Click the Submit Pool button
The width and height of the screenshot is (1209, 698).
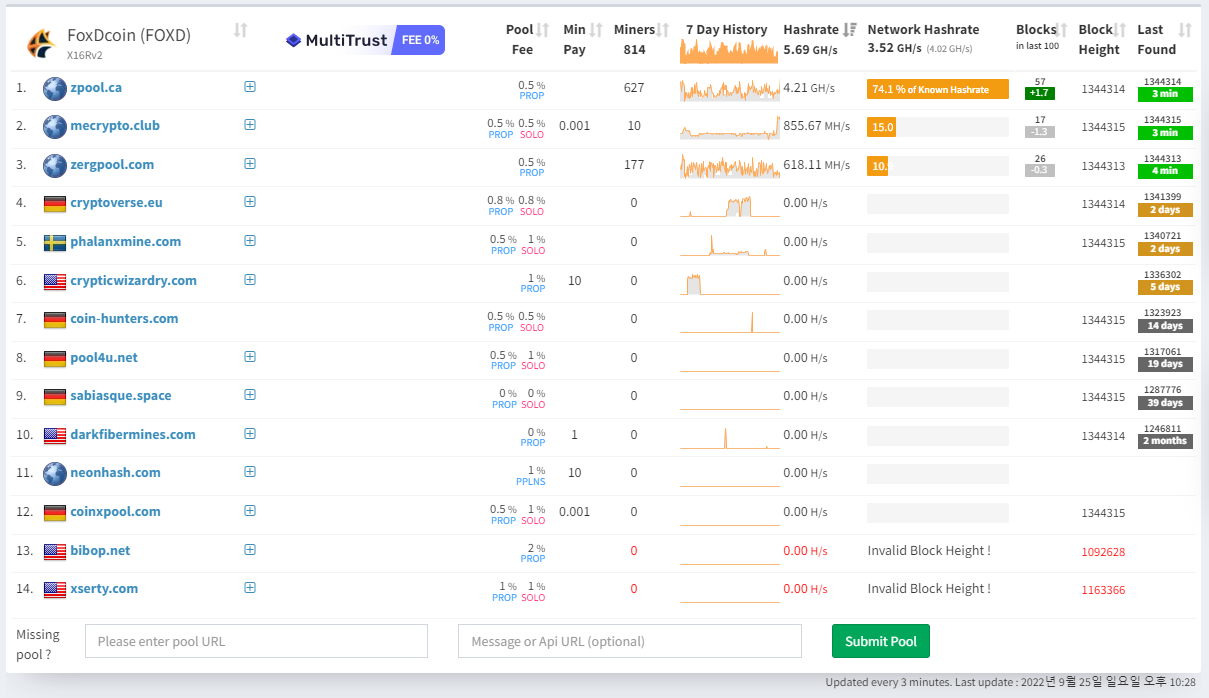coord(881,641)
